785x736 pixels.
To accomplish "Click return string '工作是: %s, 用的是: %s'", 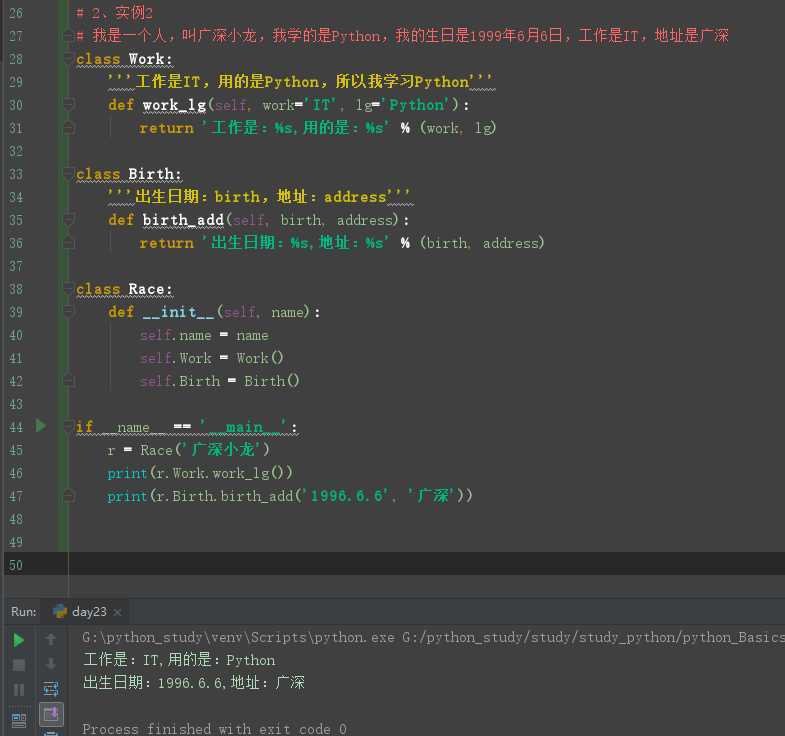I will click(x=295, y=128).
